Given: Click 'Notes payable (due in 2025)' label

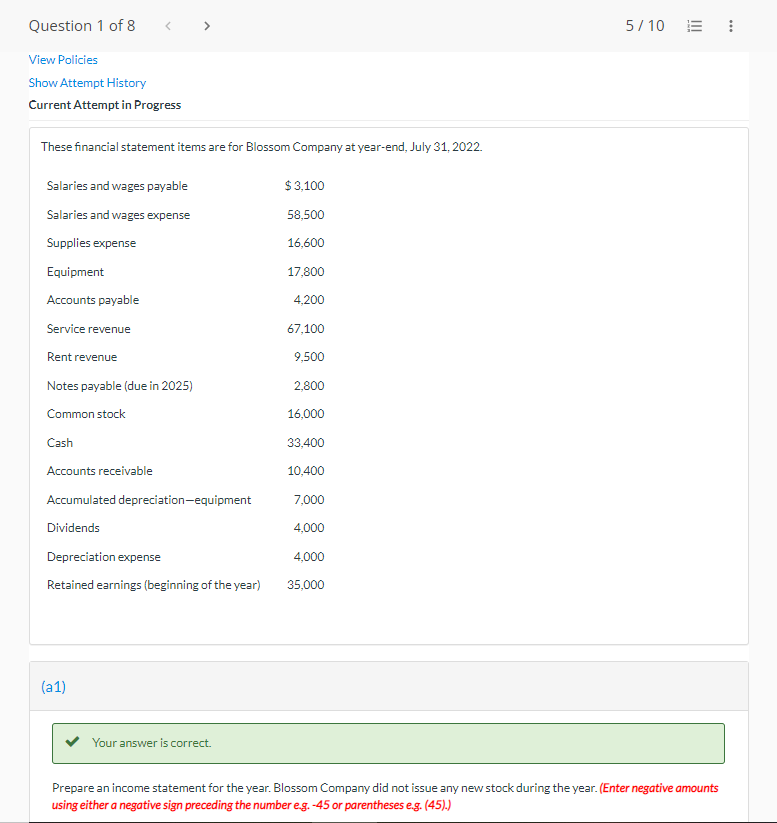Looking at the screenshot, I should [x=120, y=386].
